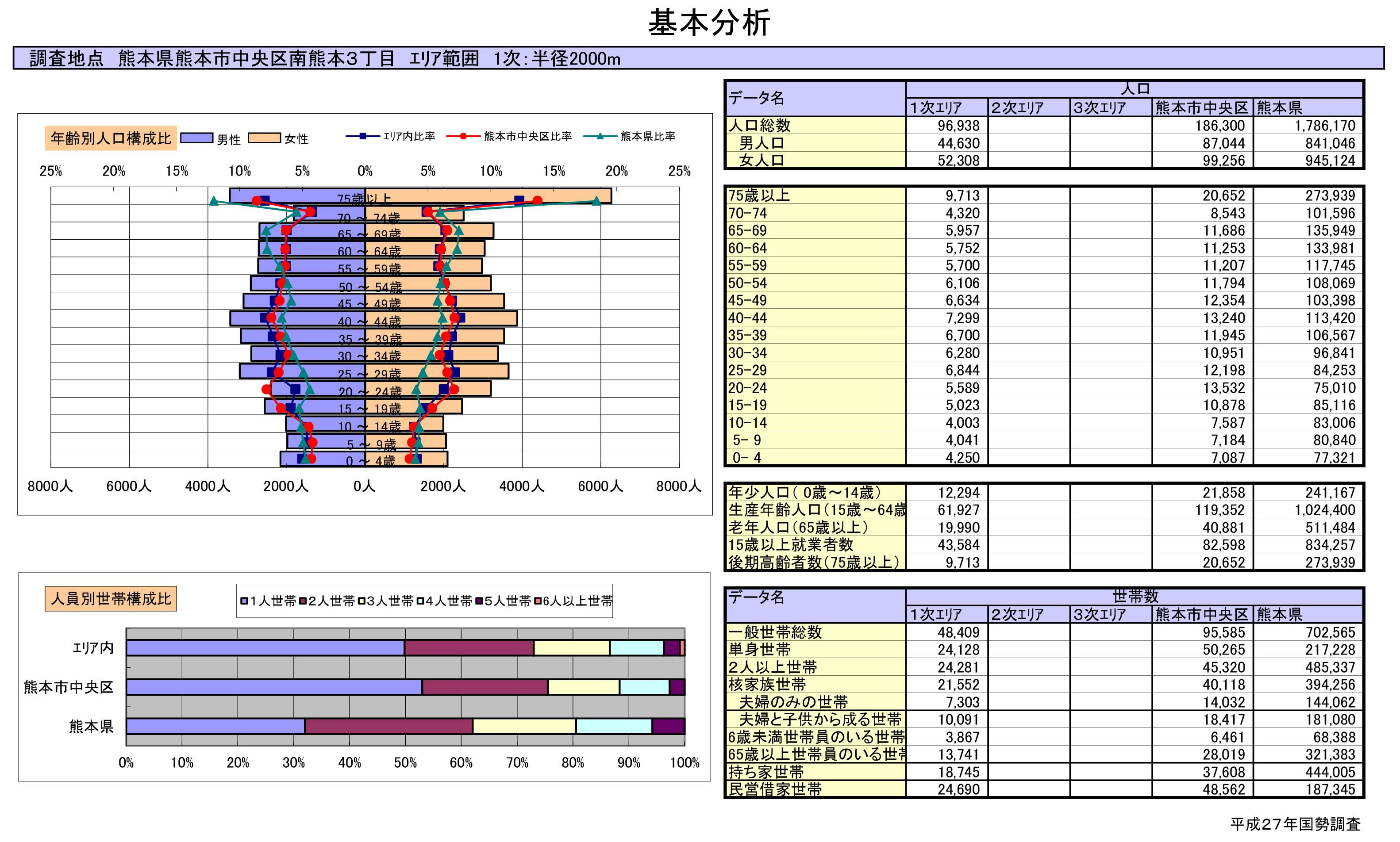Click the 熊本市中央区比率 red legend marker
This screenshot has height=842, width=1400.
463,136
